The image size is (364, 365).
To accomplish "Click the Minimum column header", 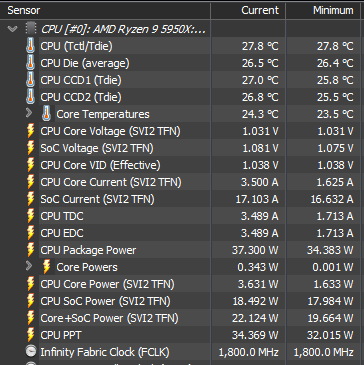I will pyautogui.click(x=325, y=10).
